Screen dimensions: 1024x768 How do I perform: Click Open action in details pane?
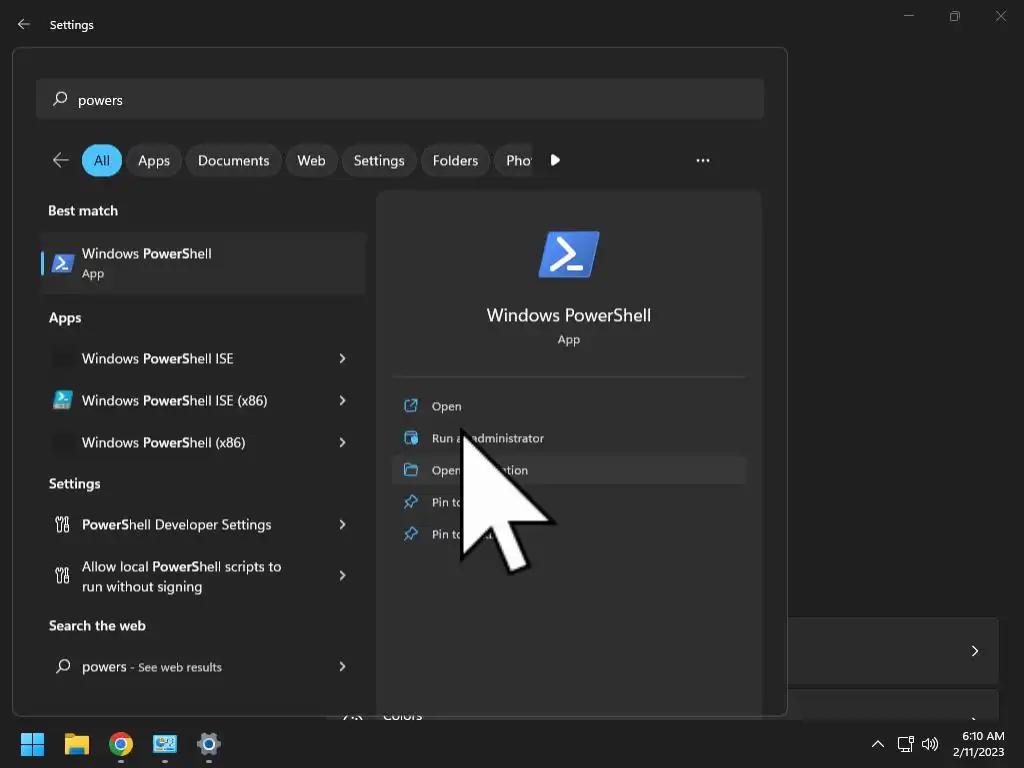point(569,406)
